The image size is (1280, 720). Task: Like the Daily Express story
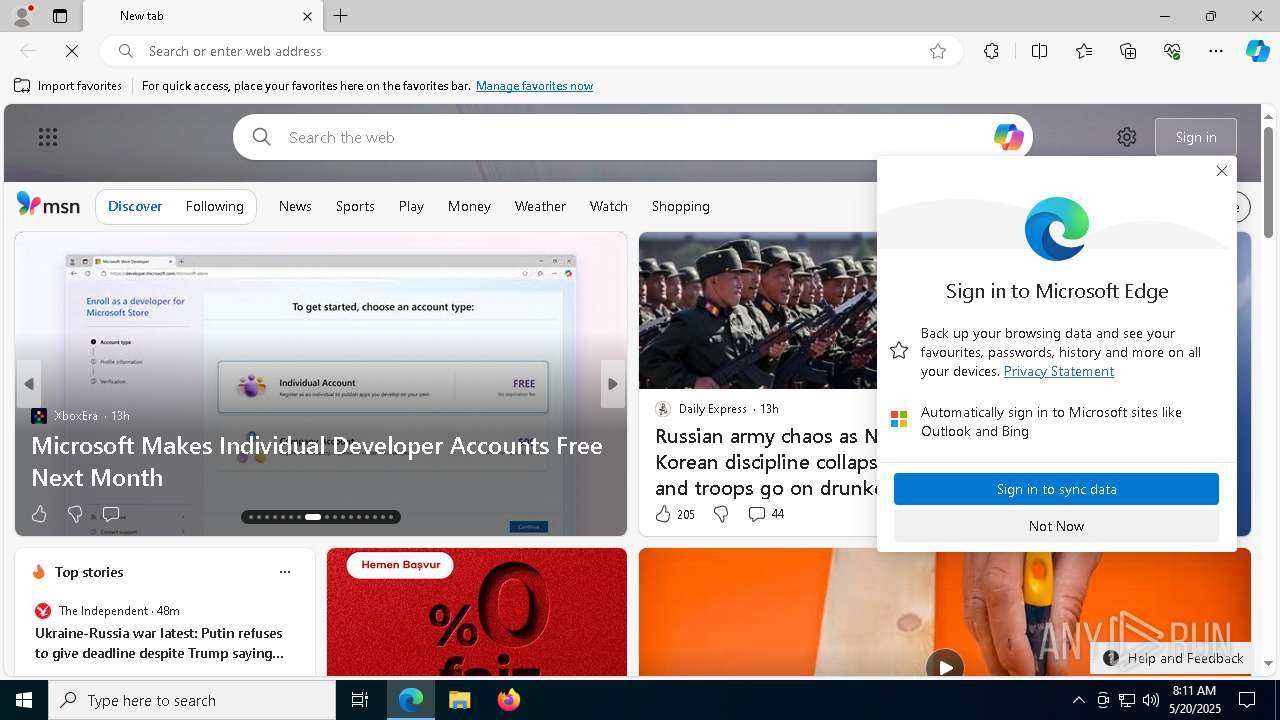point(675,514)
